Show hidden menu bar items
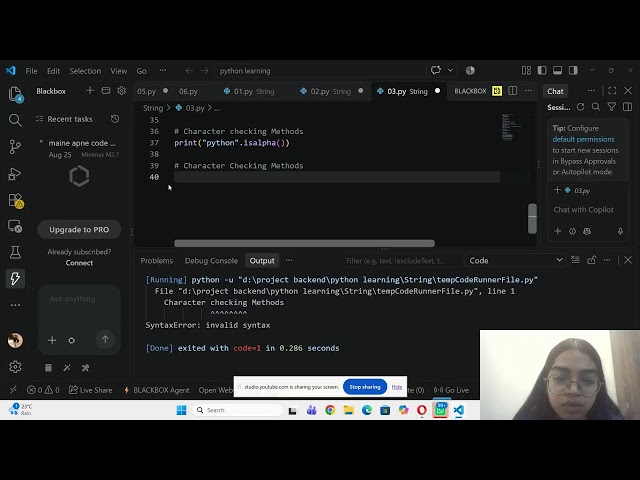Screen dimensions: 640x480 click(163, 70)
